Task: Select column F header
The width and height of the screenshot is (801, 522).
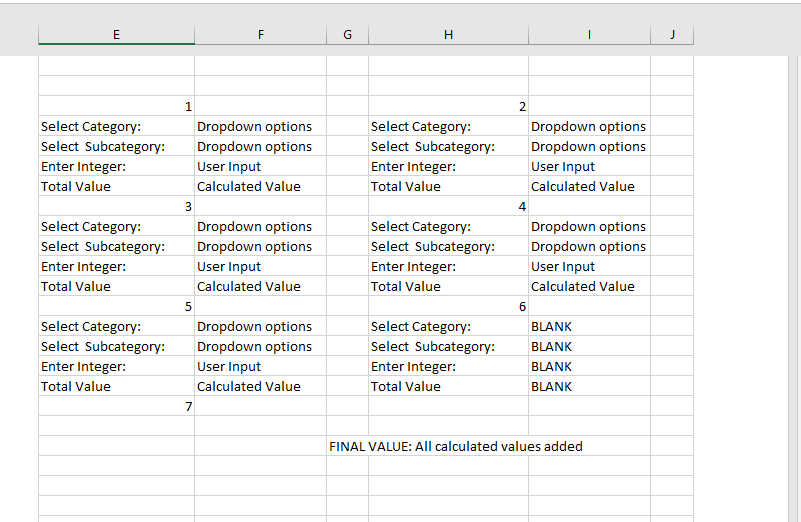Action: [x=261, y=35]
